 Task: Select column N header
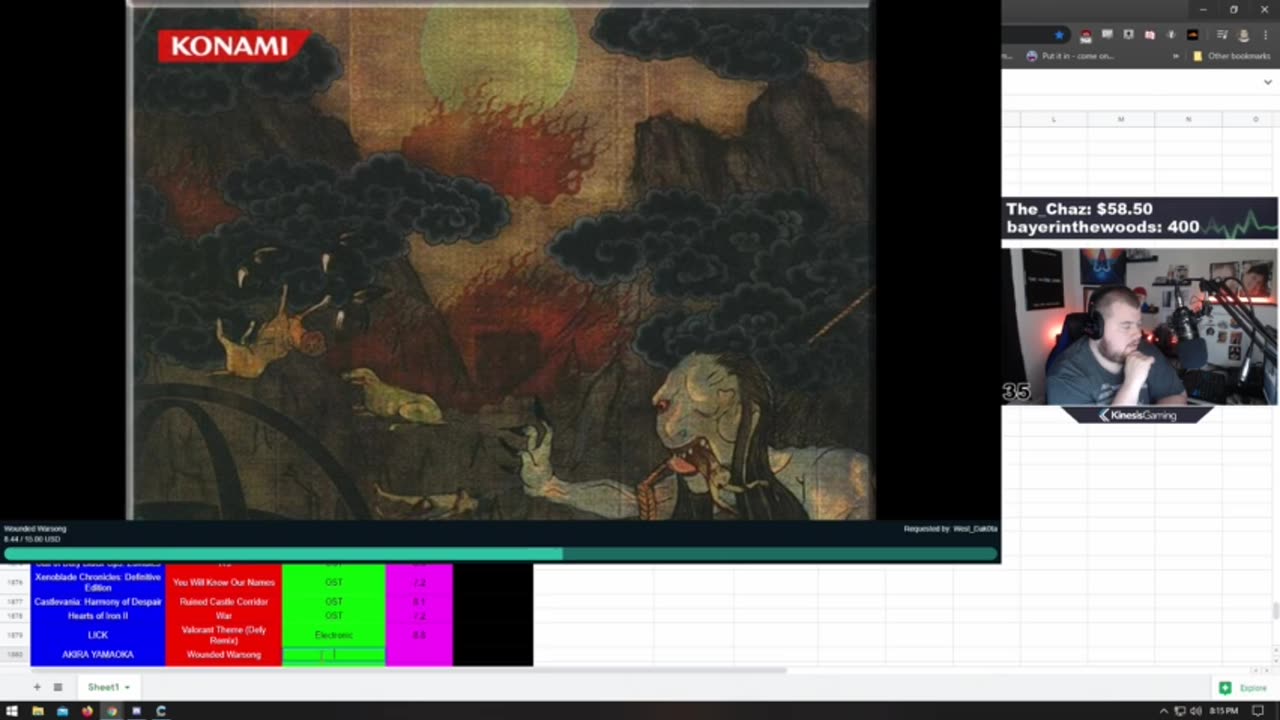pos(1188,119)
